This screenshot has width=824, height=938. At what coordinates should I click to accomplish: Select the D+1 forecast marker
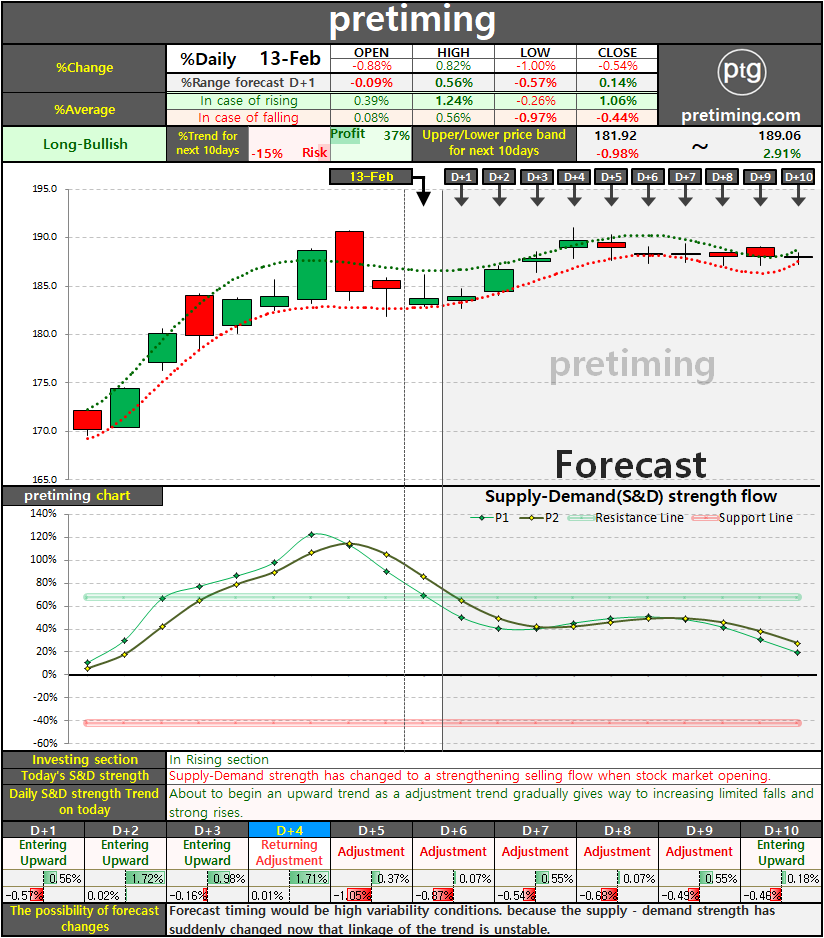461,176
